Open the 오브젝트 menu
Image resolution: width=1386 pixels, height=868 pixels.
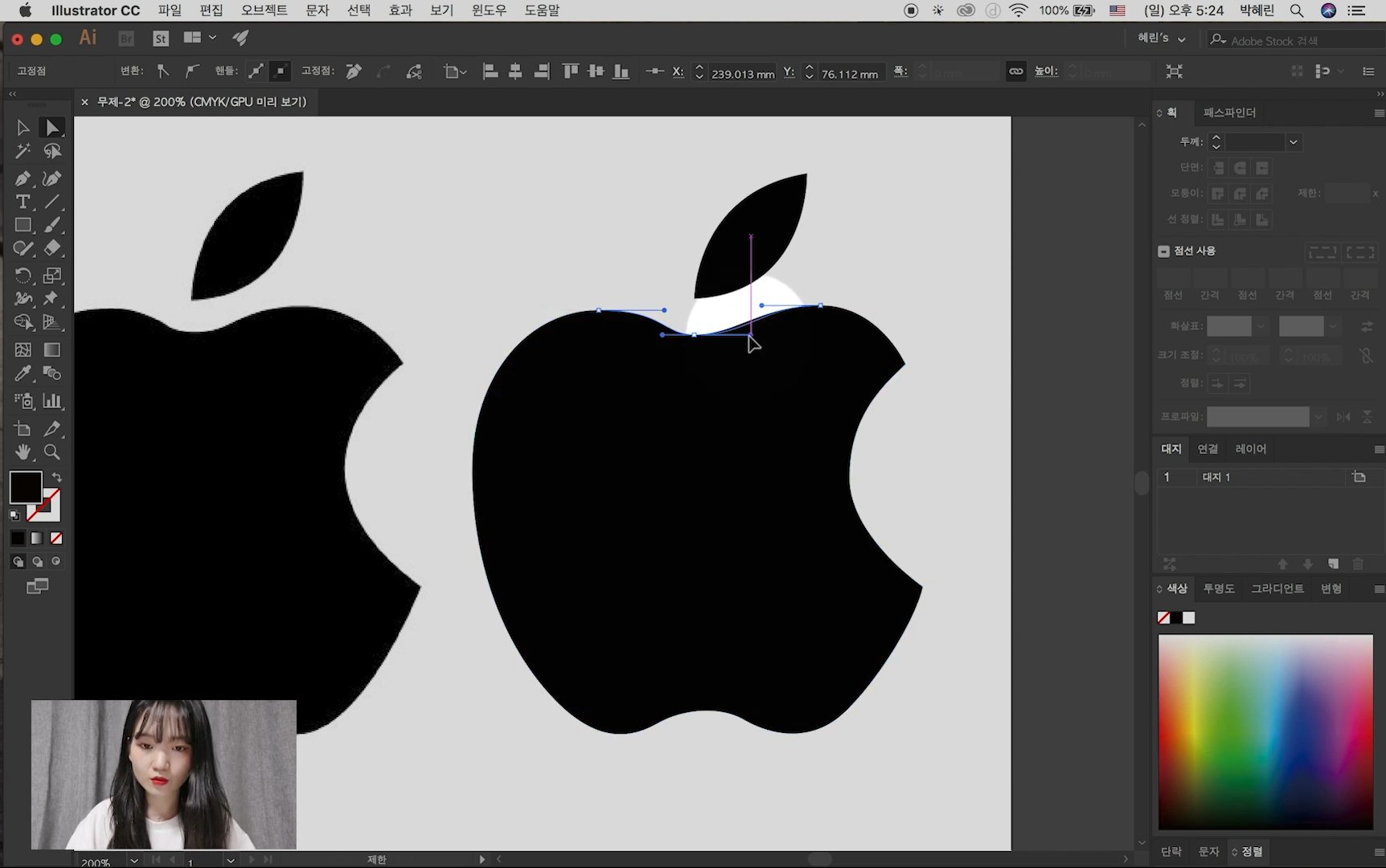(x=264, y=10)
